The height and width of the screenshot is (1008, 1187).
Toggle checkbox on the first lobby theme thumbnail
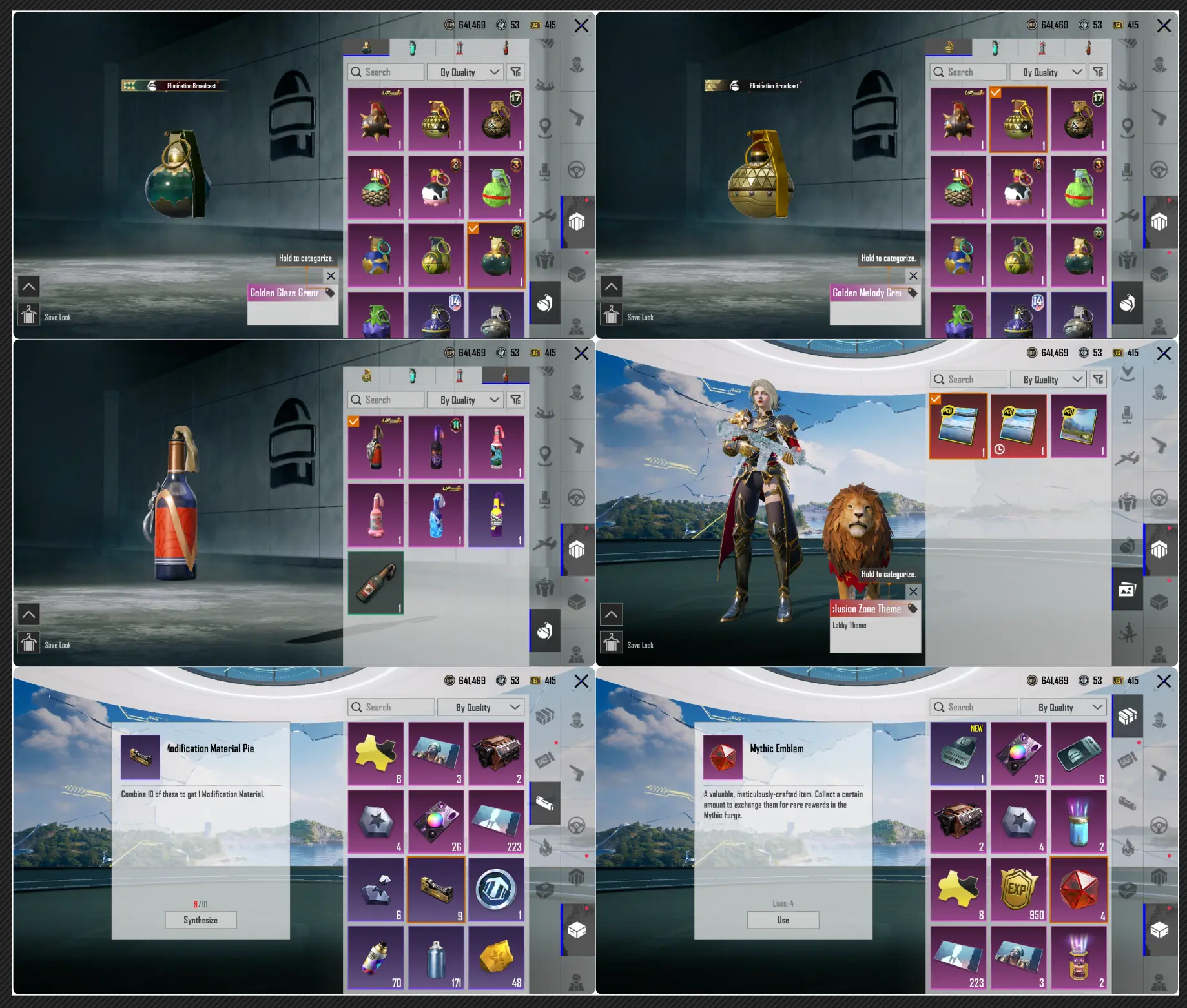[936, 399]
